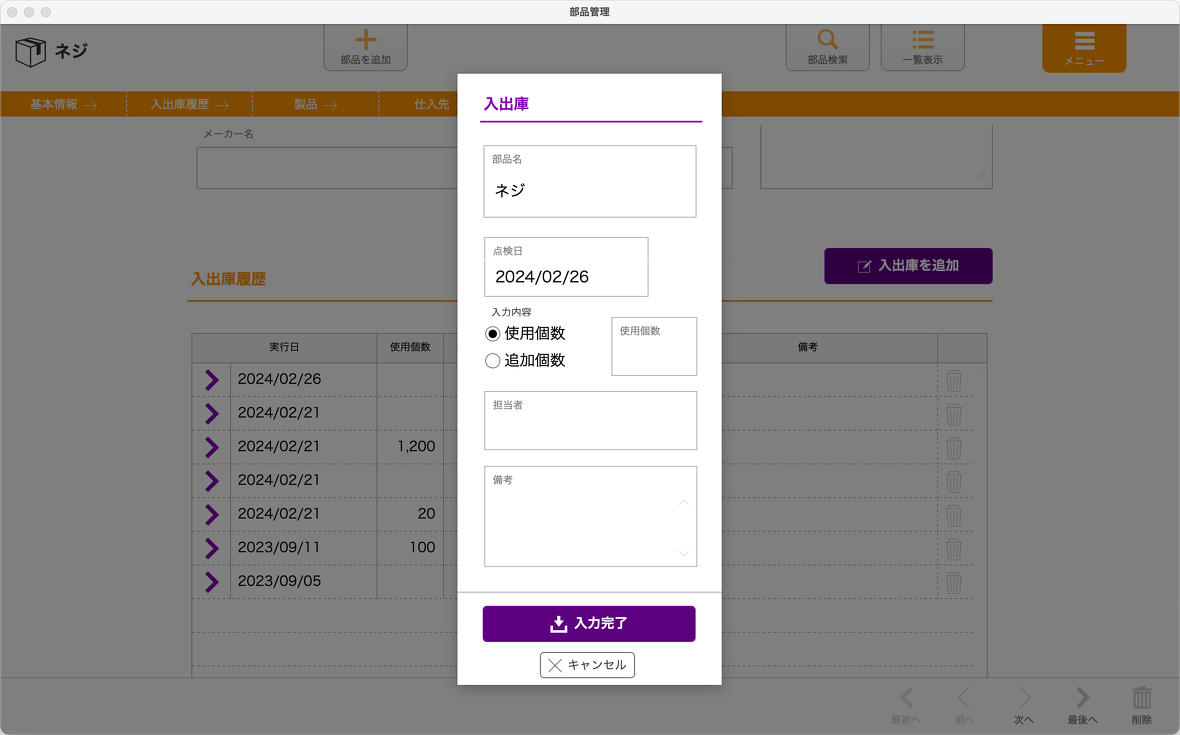Go to 最初へ first record arrow

[907, 699]
